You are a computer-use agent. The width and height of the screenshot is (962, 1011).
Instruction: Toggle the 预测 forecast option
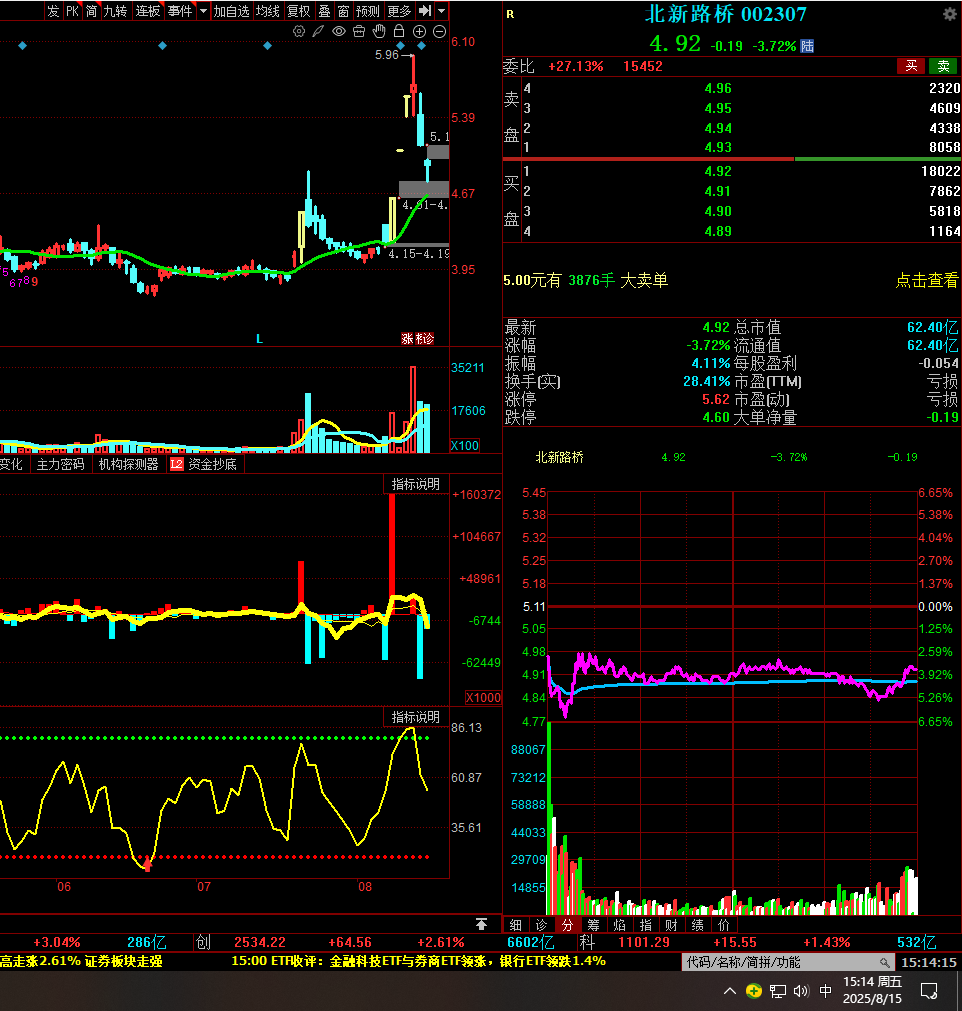[x=368, y=11]
